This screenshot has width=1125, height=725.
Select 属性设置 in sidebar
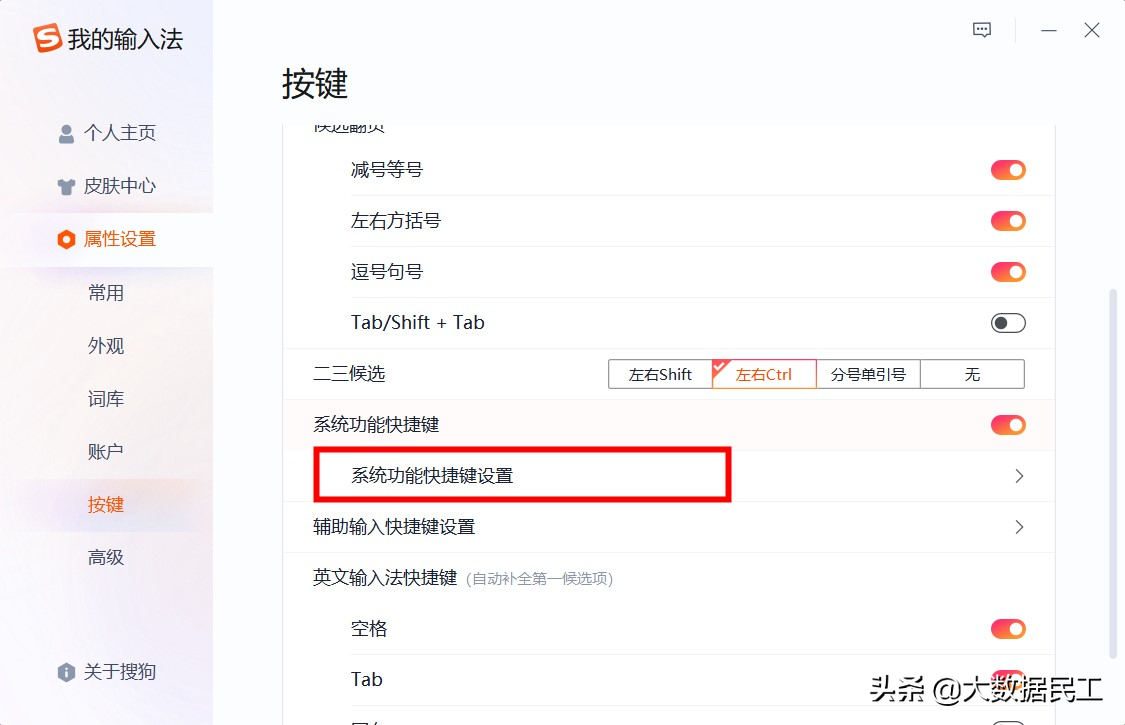point(106,239)
